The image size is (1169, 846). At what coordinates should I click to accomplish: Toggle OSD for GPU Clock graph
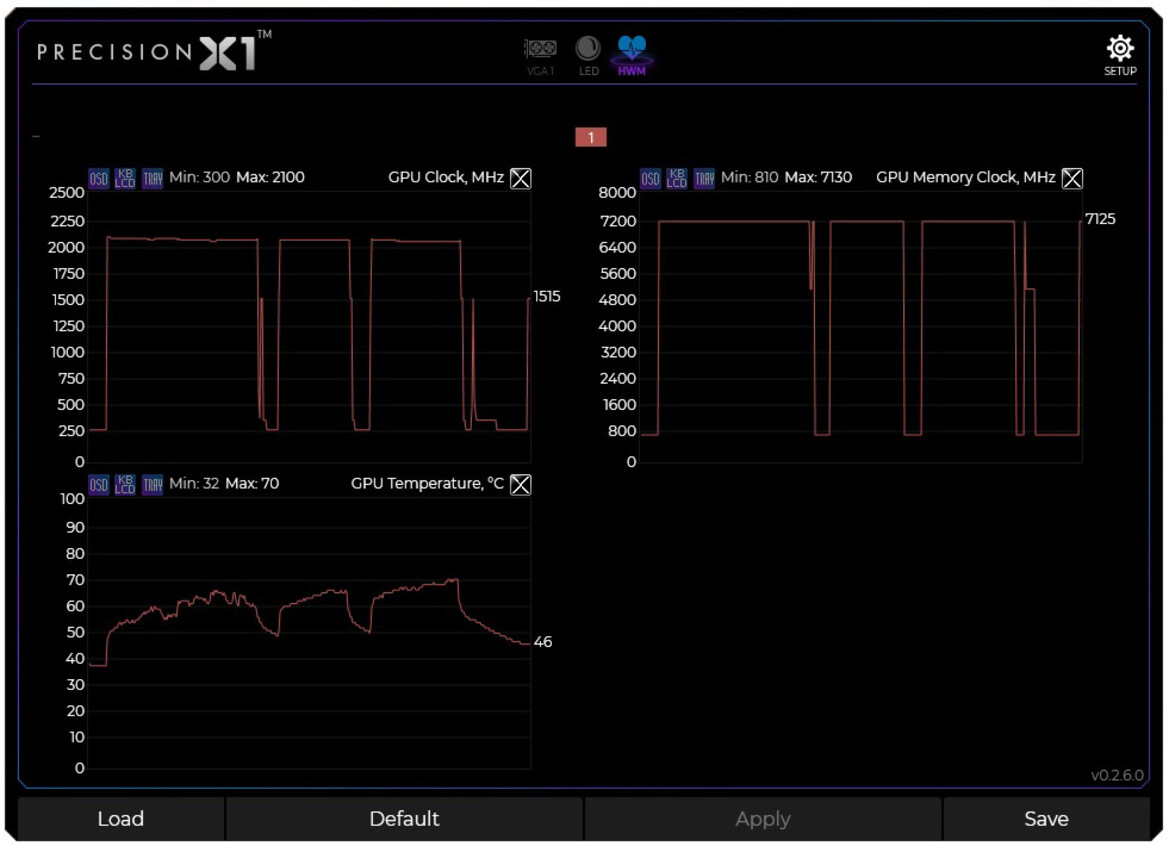98,178
